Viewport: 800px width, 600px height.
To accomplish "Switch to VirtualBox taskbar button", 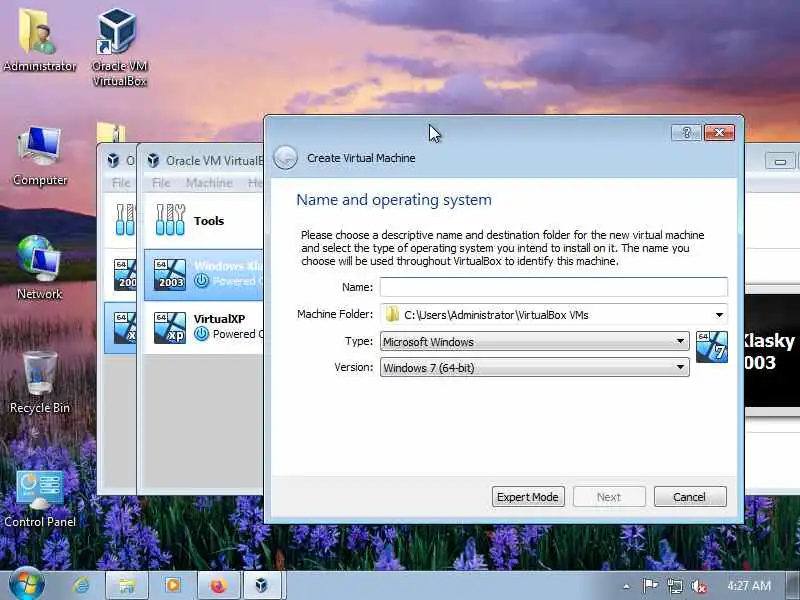I will click(x=262, y=585).
